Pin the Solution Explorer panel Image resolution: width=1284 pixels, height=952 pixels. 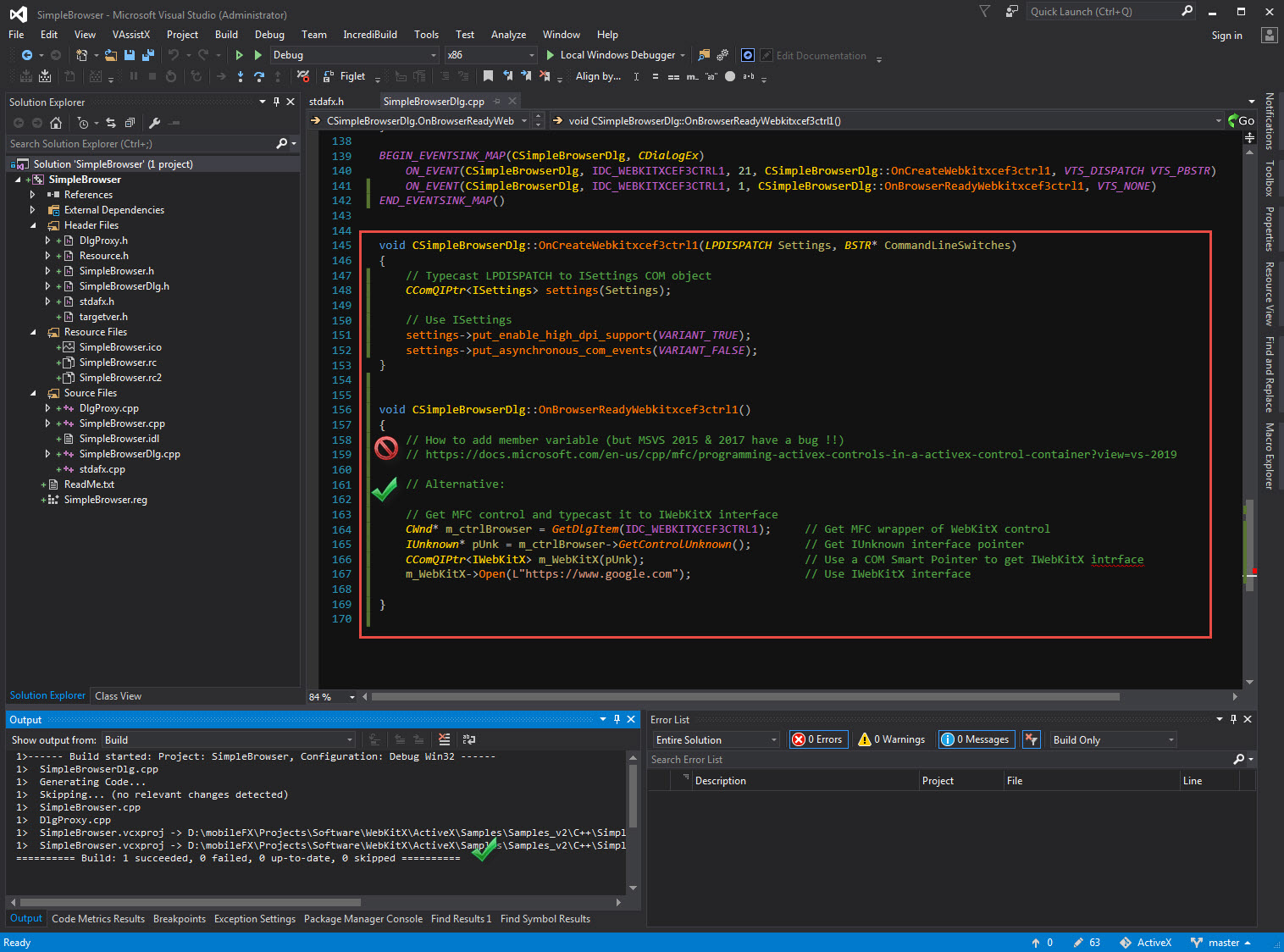click(x=276, y=102)
